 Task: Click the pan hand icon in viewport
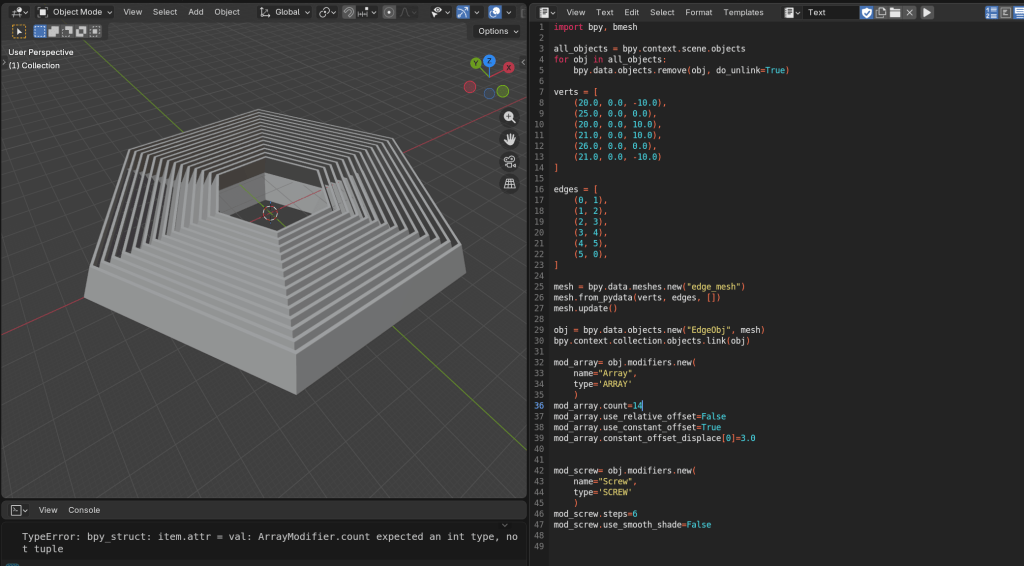[510, 139]
